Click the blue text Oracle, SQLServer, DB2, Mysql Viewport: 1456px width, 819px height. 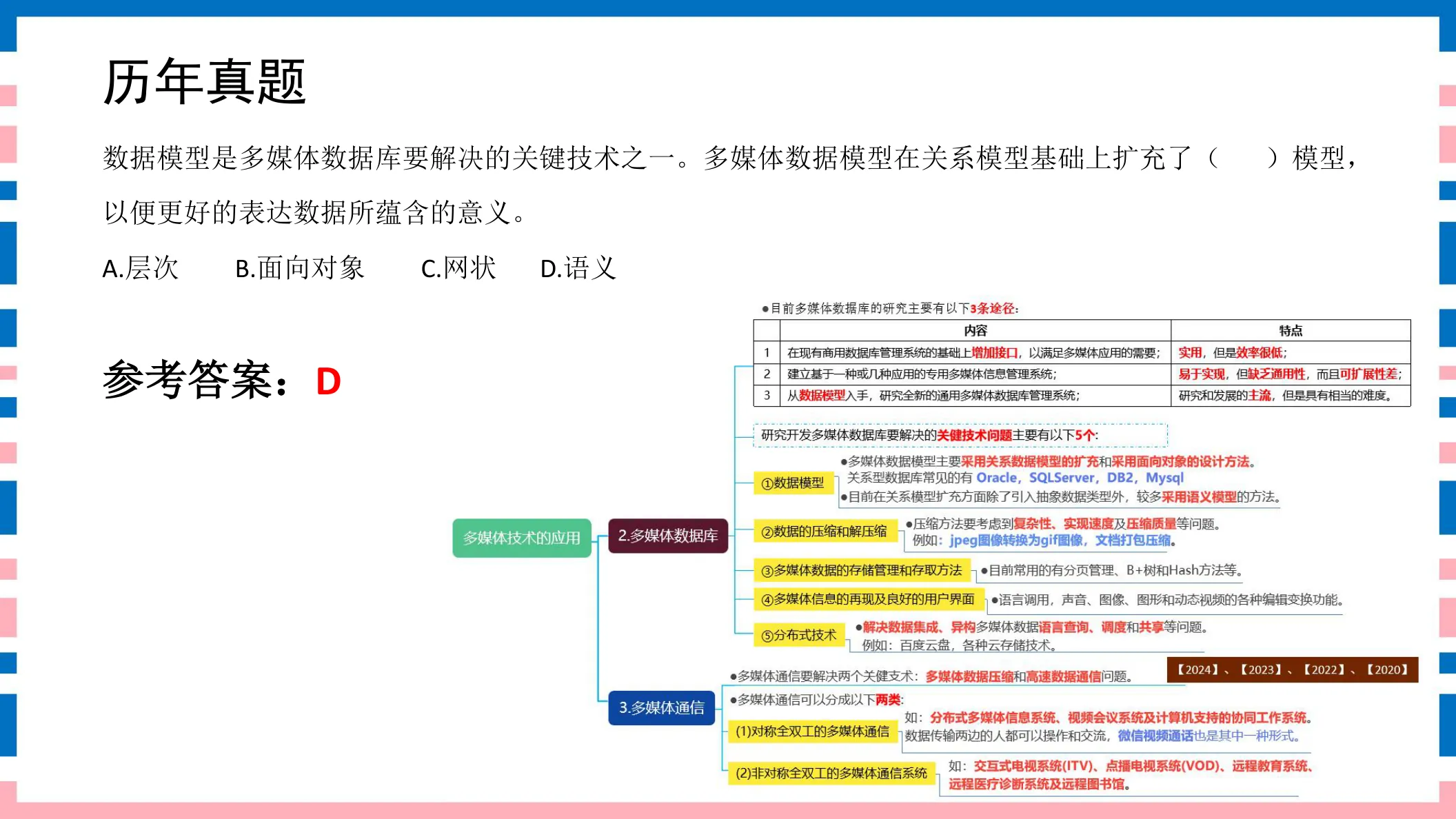(1080, 478)
